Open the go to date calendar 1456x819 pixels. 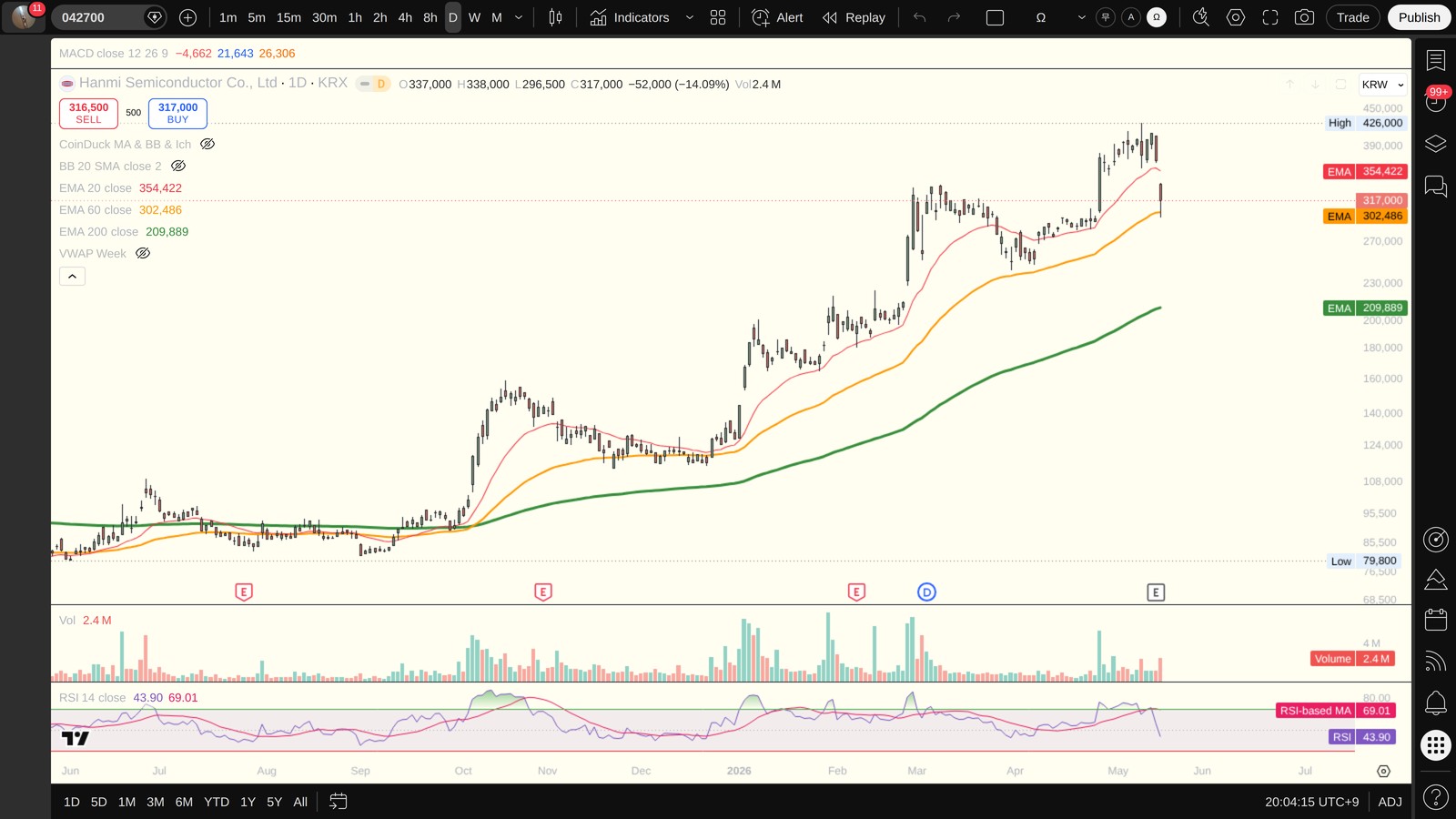click(338, 802)
